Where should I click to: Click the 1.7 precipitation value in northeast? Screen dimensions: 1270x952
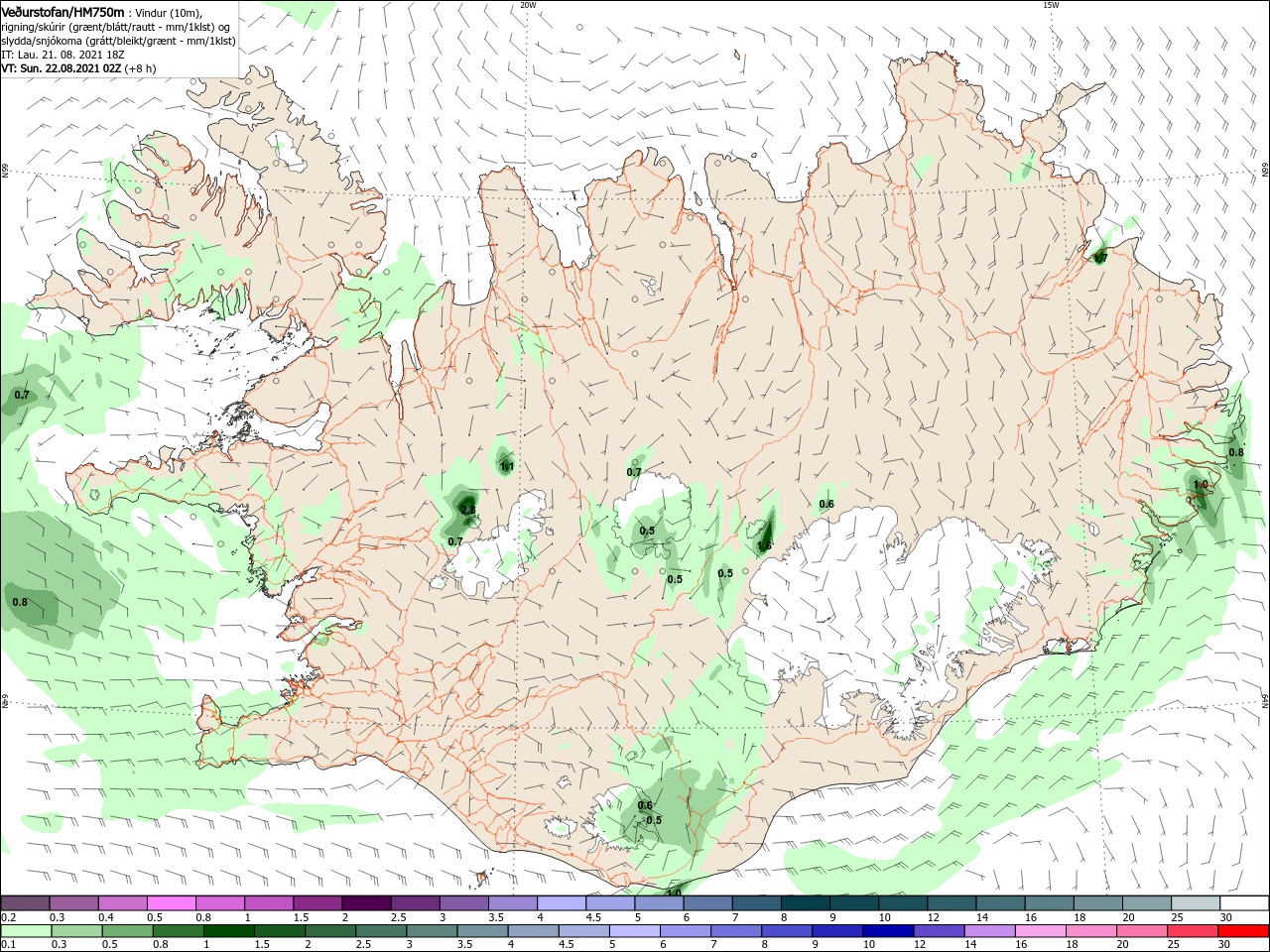(1099, 258)
